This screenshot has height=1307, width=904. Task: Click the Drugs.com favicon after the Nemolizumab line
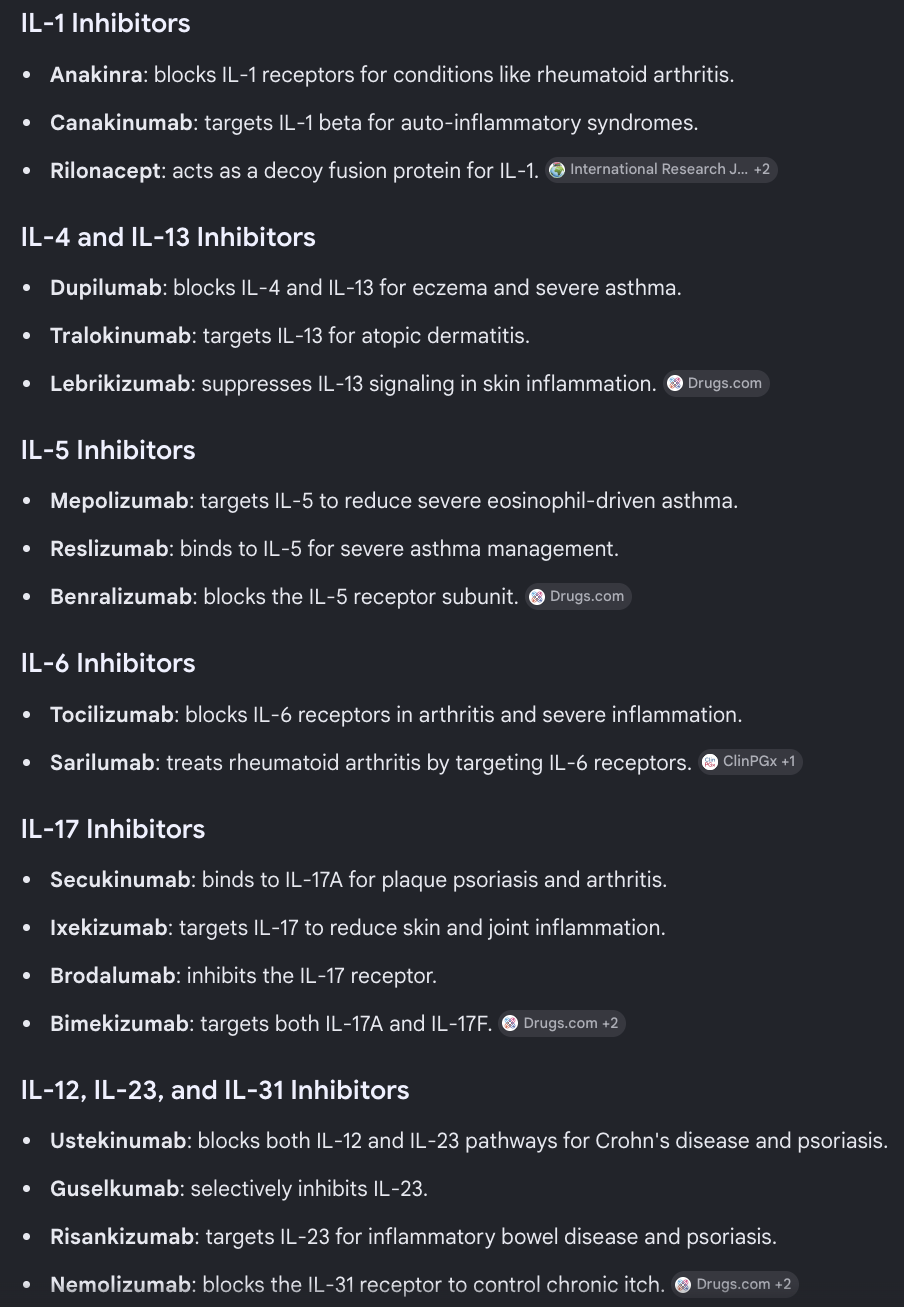[684, 1284]
